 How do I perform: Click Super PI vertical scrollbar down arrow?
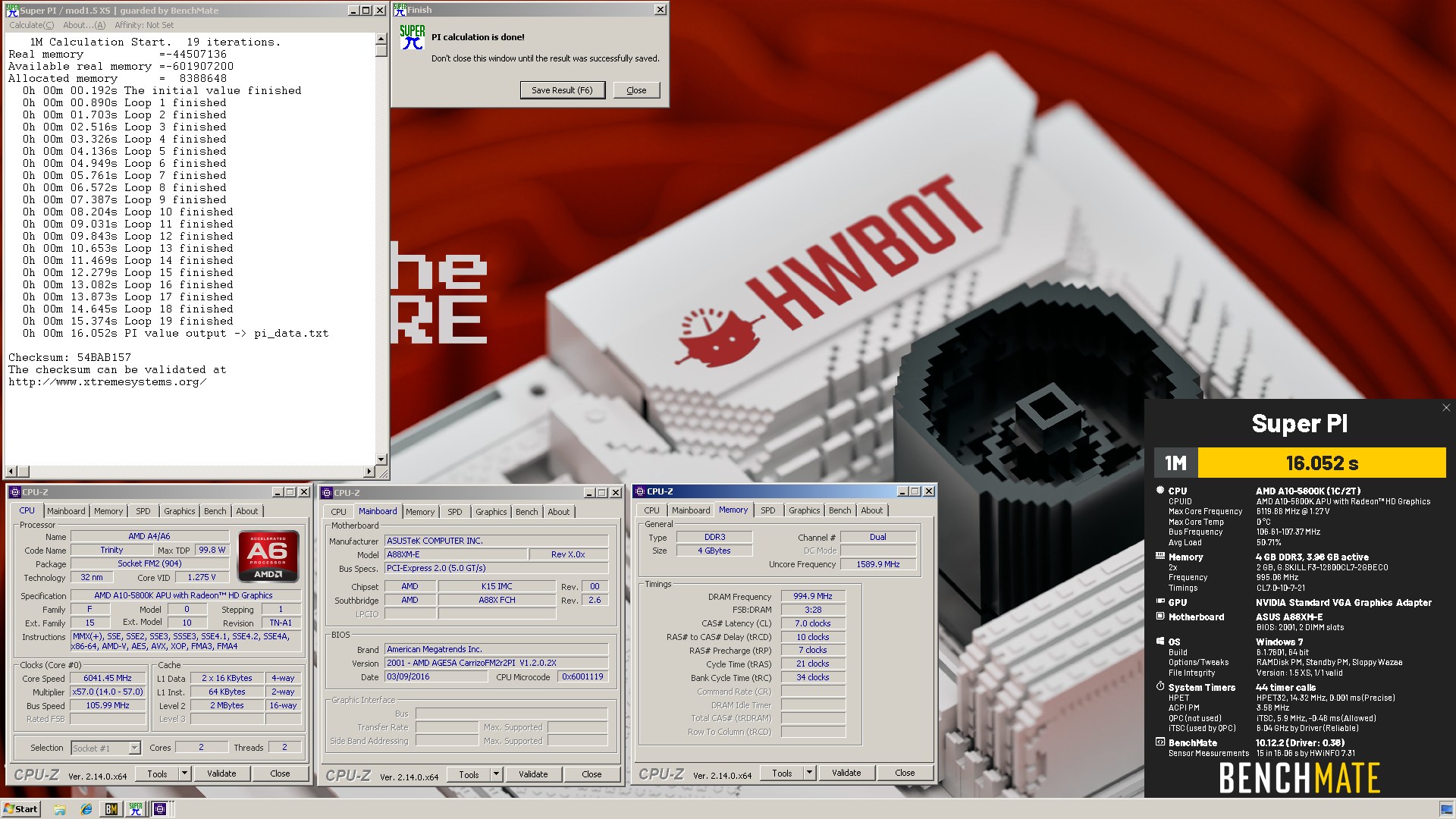(x=381, y=459)
